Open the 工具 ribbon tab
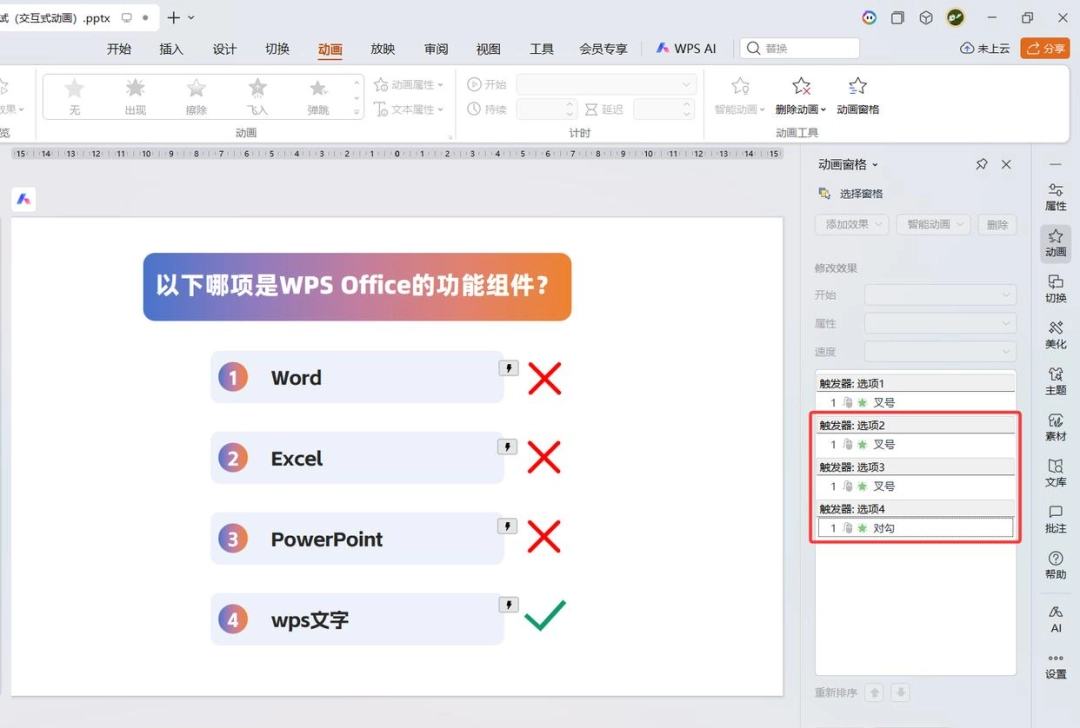 coord(541,49)
